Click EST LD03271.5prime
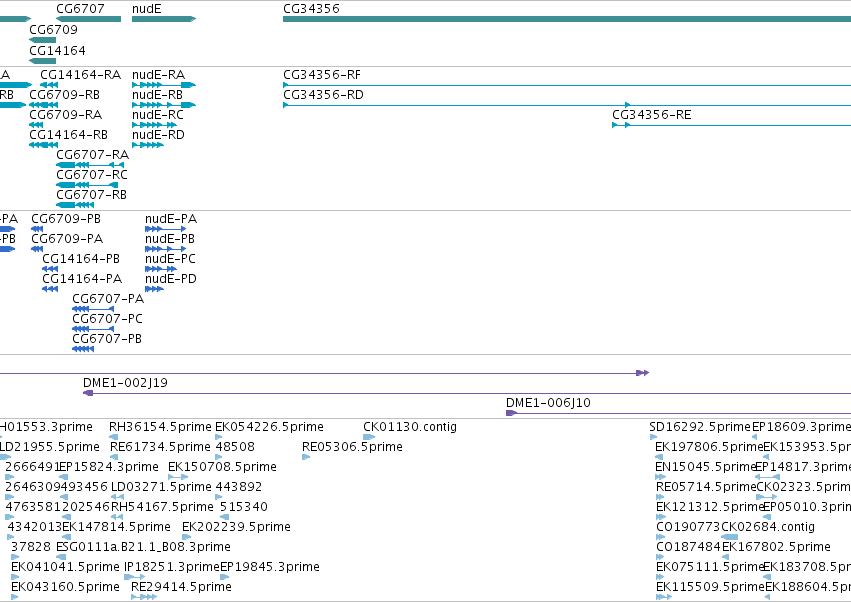The height and width of the screenshot is (602, 851). [x=117, y=497]
